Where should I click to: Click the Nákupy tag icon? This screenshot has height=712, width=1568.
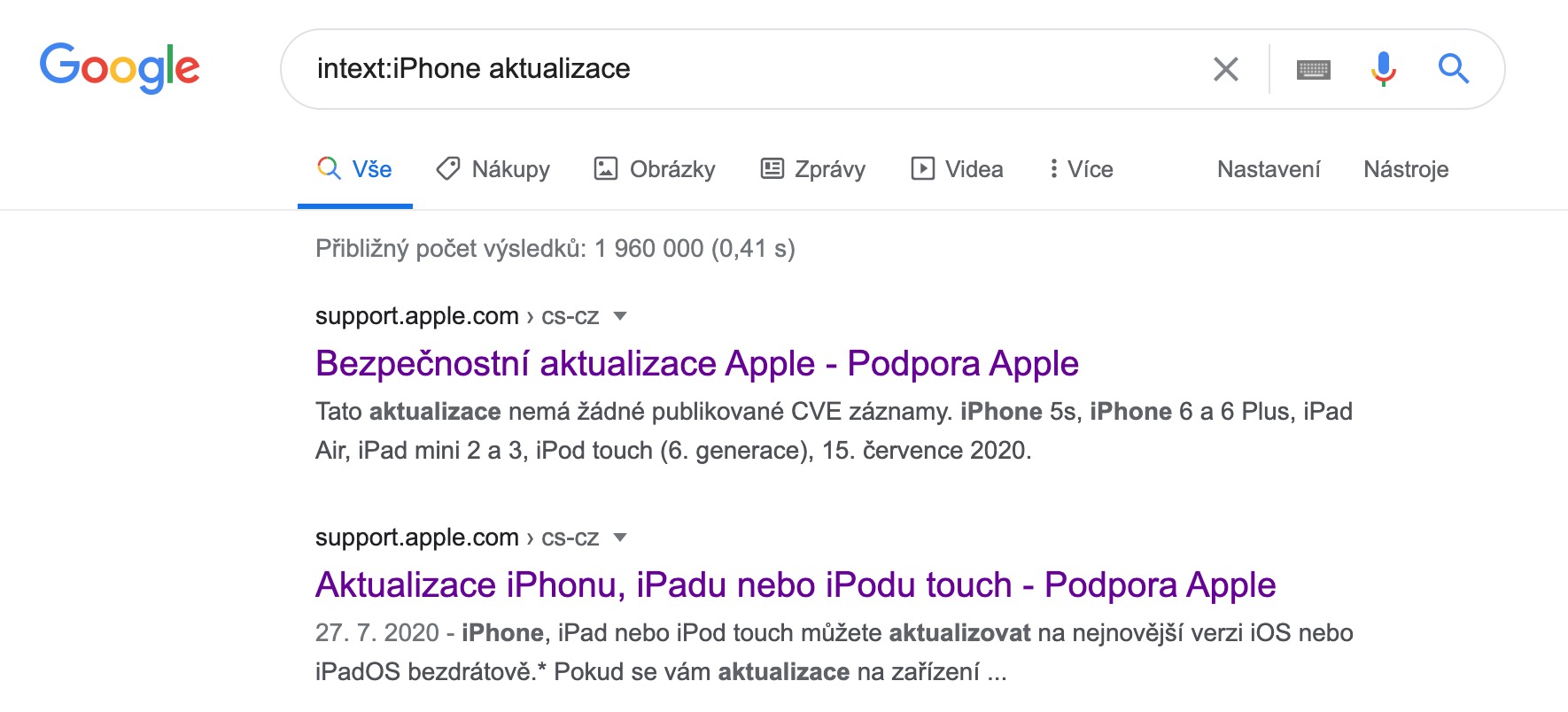point(448,168)
